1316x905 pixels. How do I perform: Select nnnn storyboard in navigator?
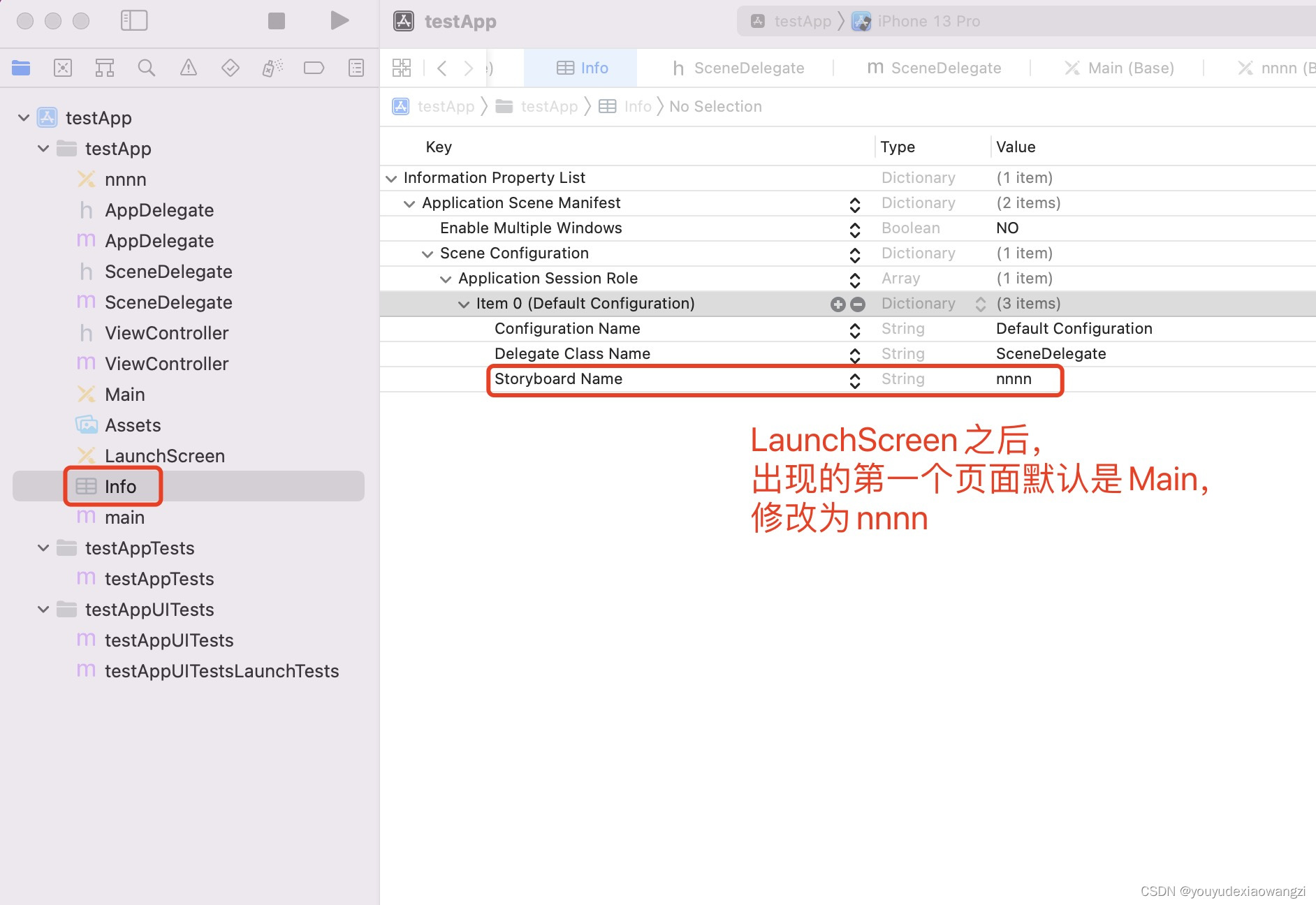point(126,179)
